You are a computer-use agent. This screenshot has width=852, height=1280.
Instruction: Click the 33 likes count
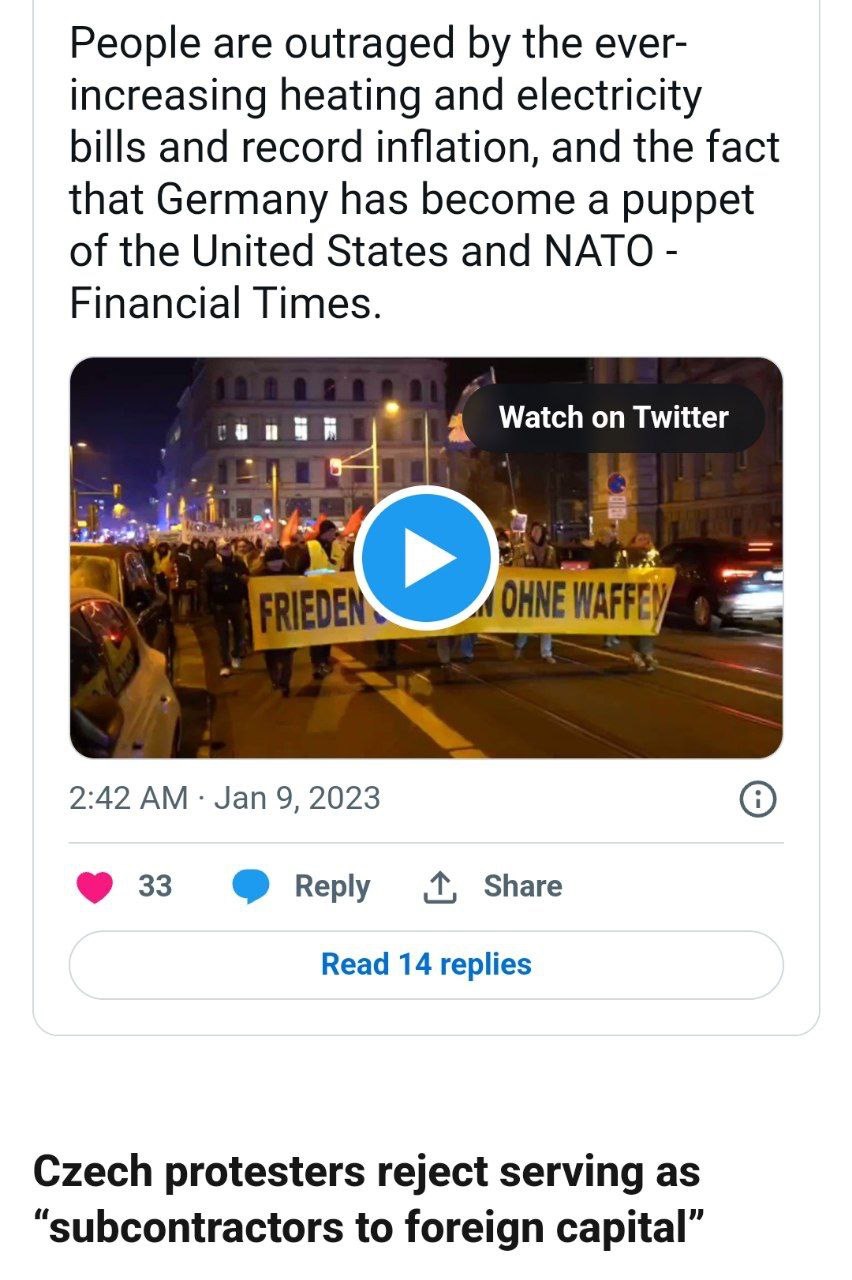click(x=155, y=887)
